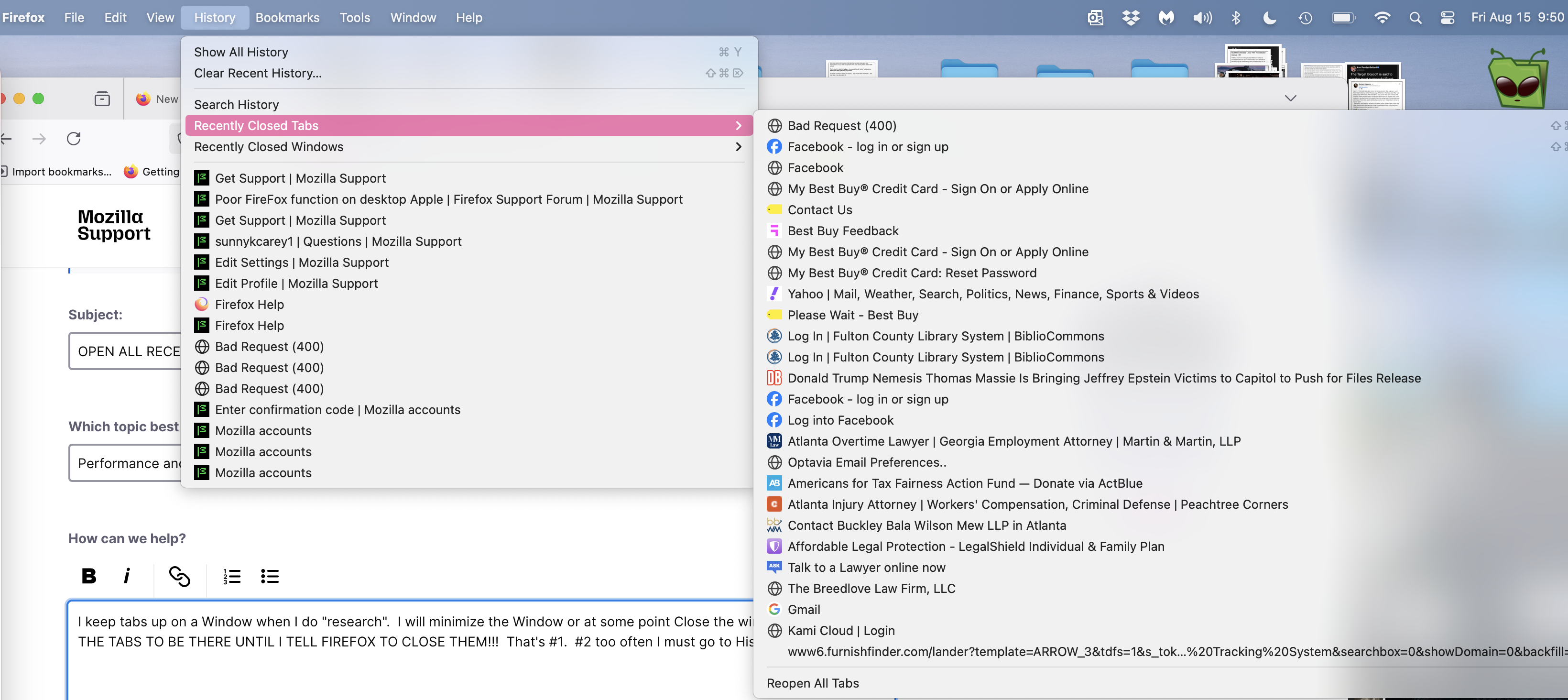Viewport: 1568px width, 700px height.
Task: Click the Firefox View tab icon
Action: [102, 98]
